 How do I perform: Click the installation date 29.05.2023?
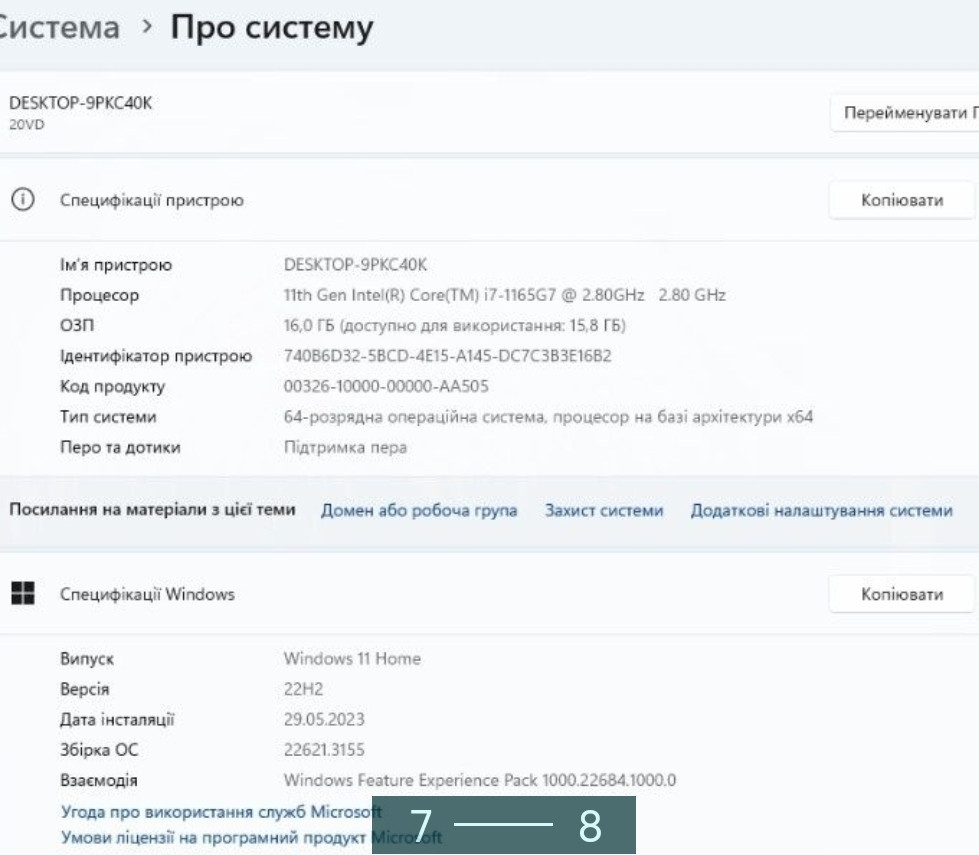324,716
